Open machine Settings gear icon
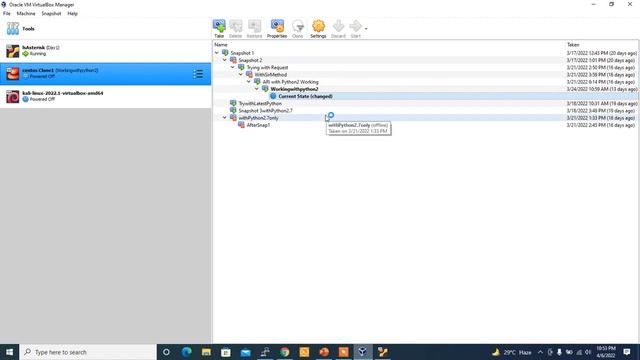 (318, 29)
